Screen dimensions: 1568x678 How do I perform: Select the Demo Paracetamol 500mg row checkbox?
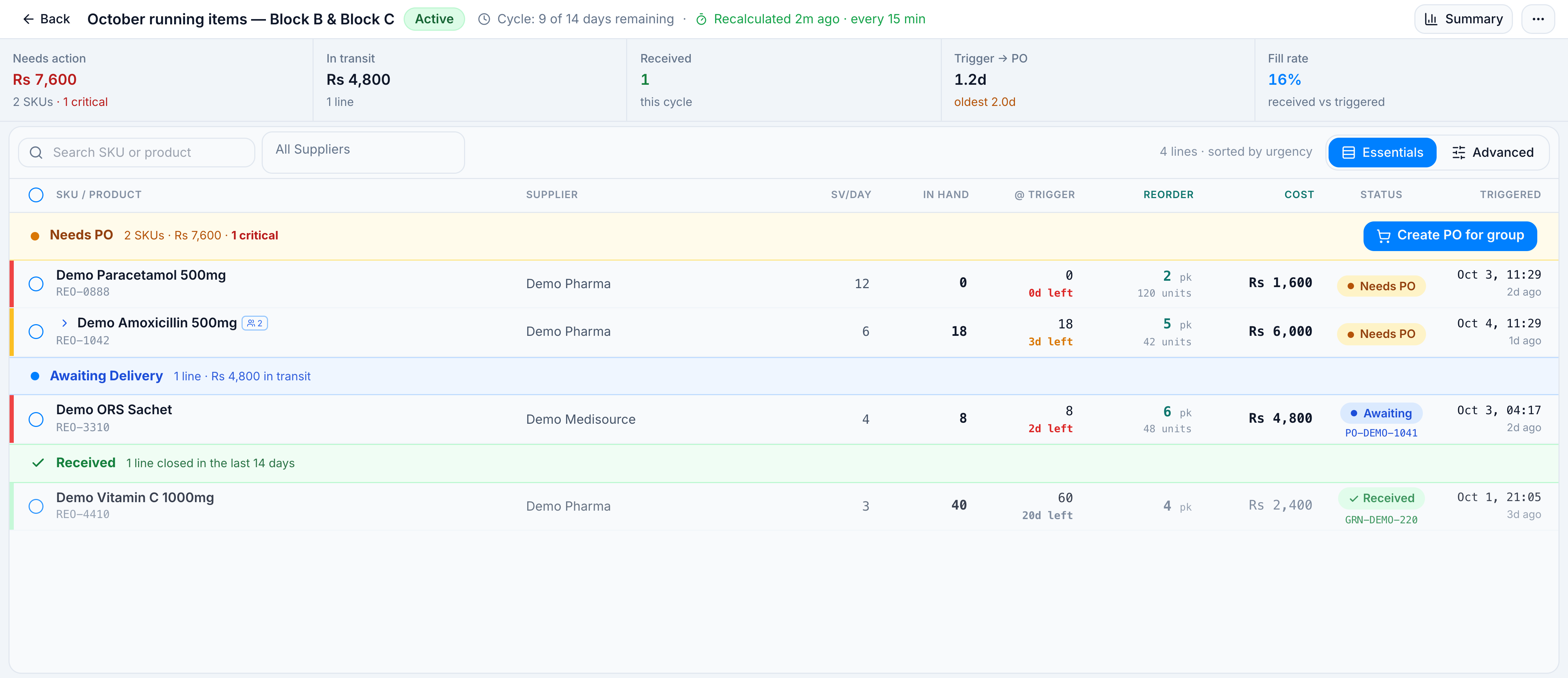36,284
